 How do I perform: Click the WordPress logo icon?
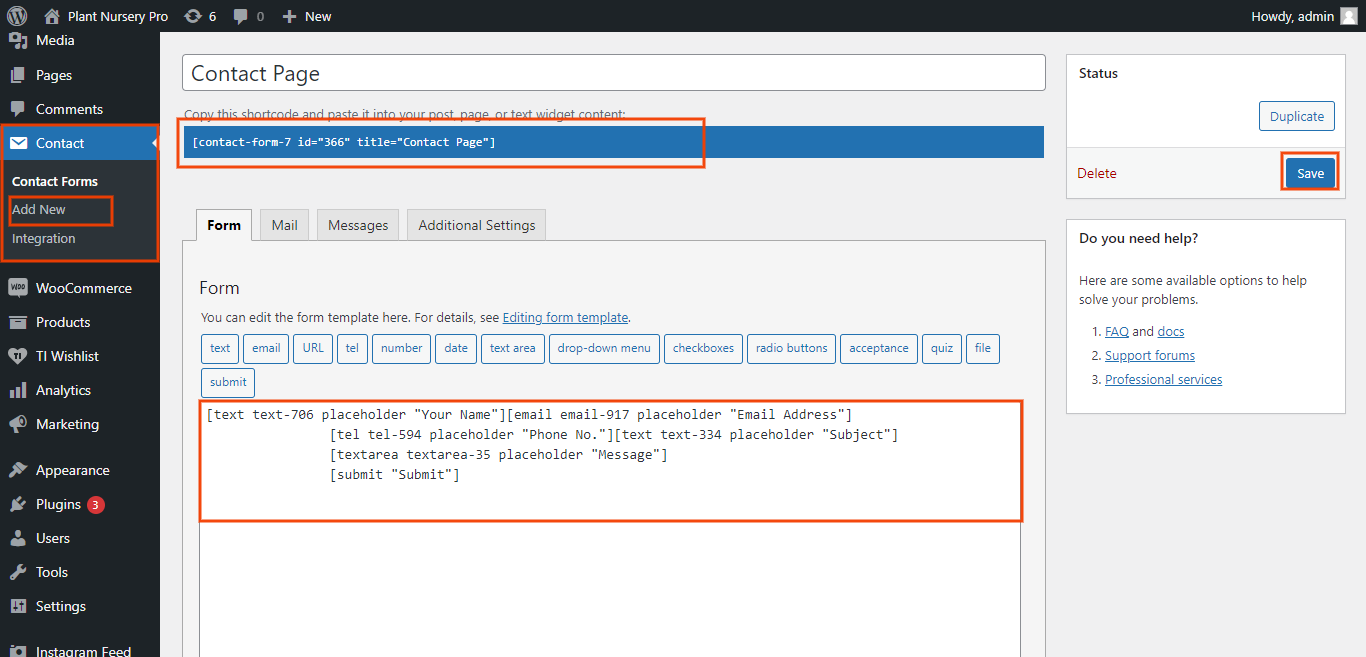pyautogui.click(x=17, y=16)
